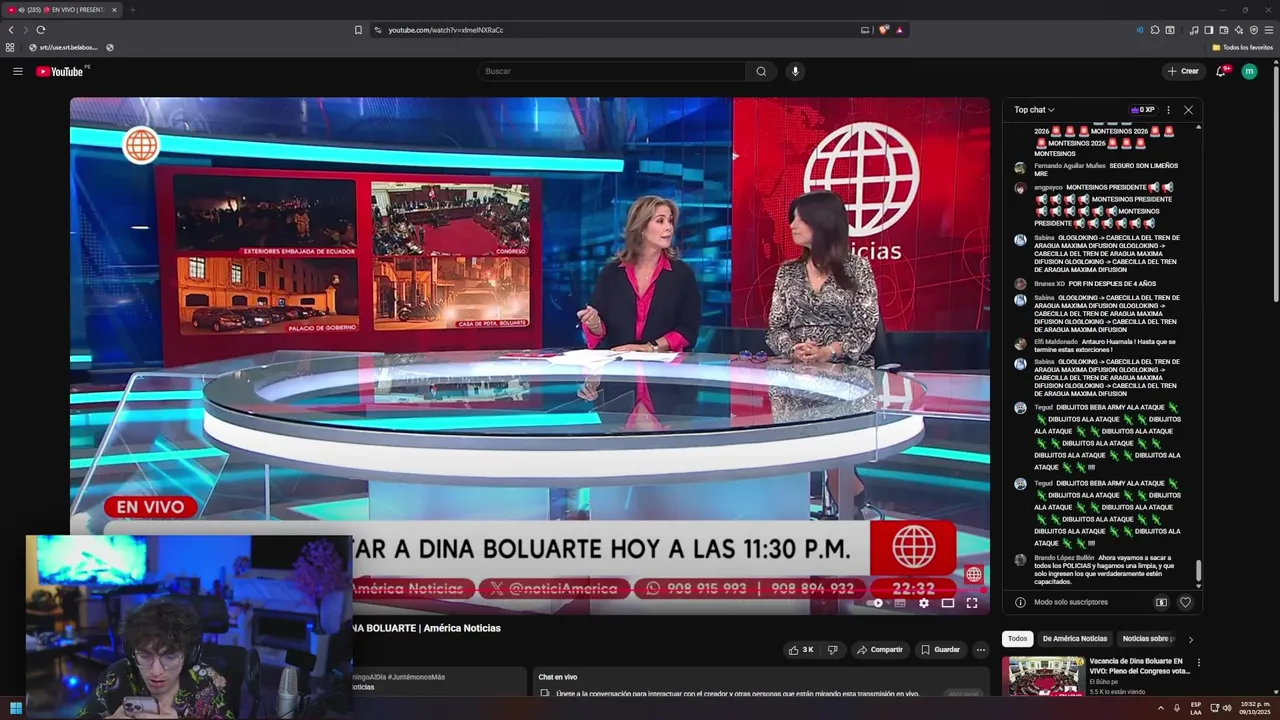Open browser extensions puzzle icon

(x=1155, y=30)
